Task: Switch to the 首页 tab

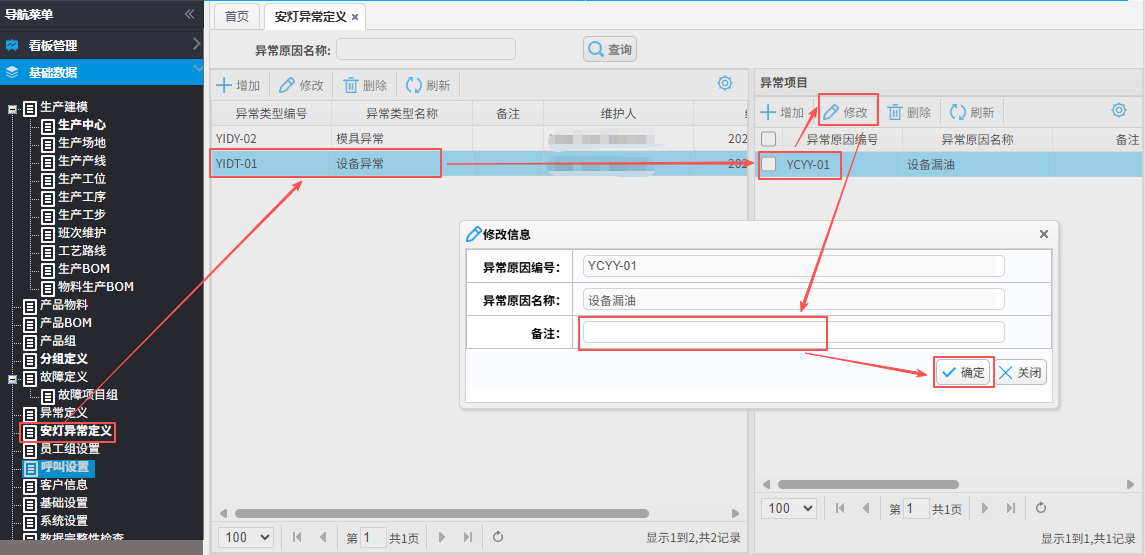Action: [237, 17]
